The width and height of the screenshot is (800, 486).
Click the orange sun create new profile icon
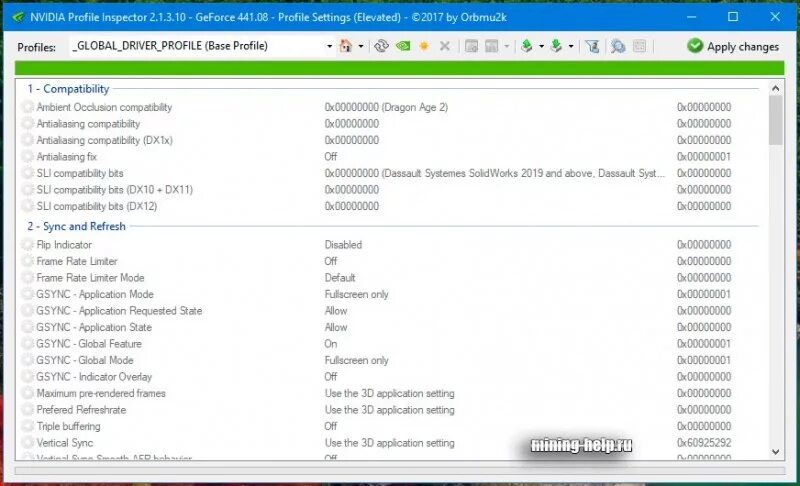point(424,46)
